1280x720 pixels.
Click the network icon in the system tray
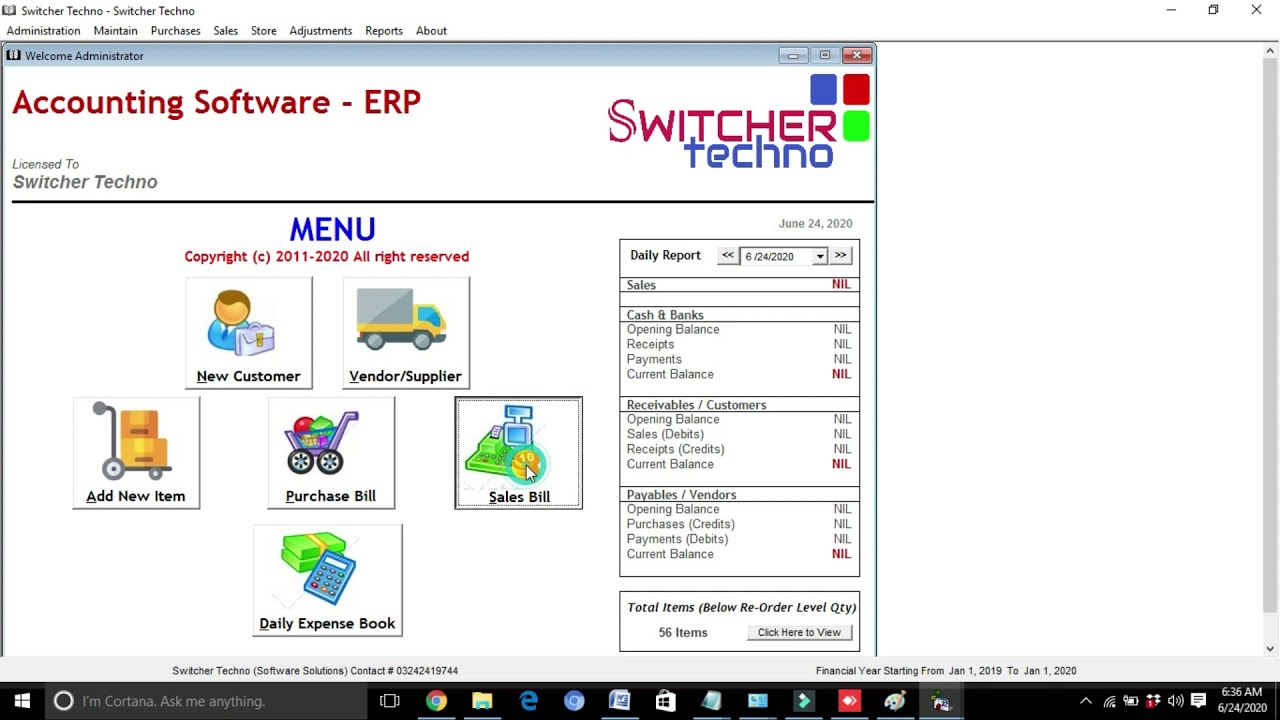(x=1109, y=701)
